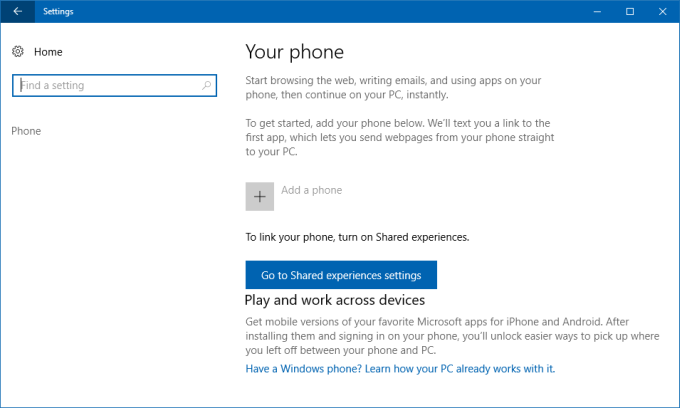Open the Home settings page label
Viewport: 680px width, 408px height.
tap(48, 52)
